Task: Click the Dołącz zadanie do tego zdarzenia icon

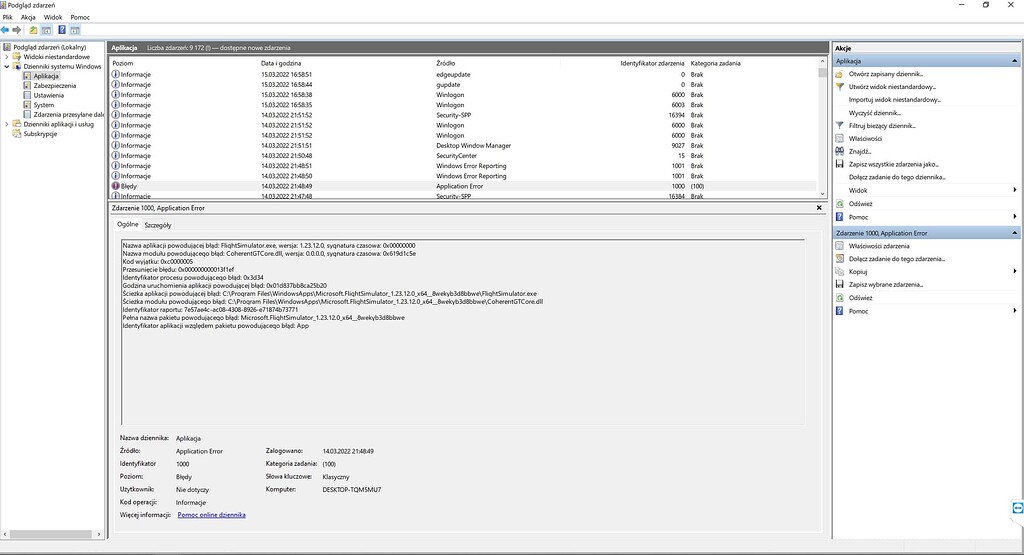Action: (840, 259)
